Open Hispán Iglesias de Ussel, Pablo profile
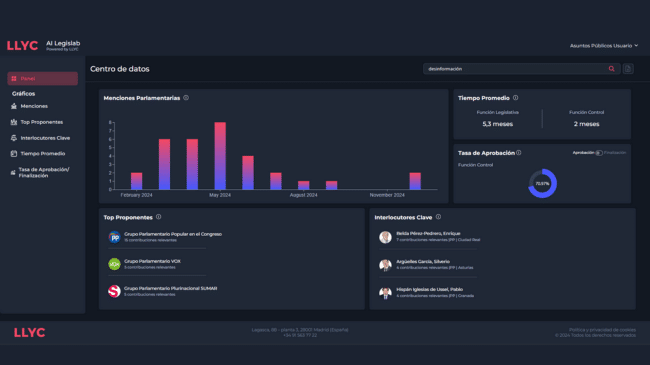 (x=429, y=290)
